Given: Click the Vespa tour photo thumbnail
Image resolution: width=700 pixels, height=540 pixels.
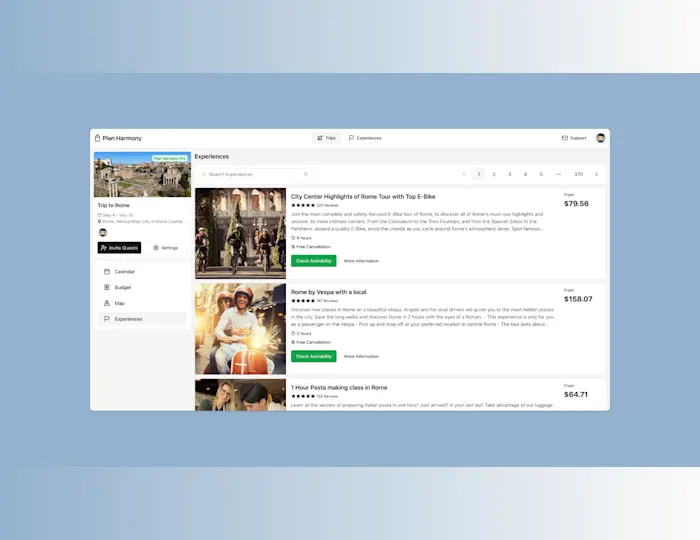Looking at the screenshot, I should (241, 329).
